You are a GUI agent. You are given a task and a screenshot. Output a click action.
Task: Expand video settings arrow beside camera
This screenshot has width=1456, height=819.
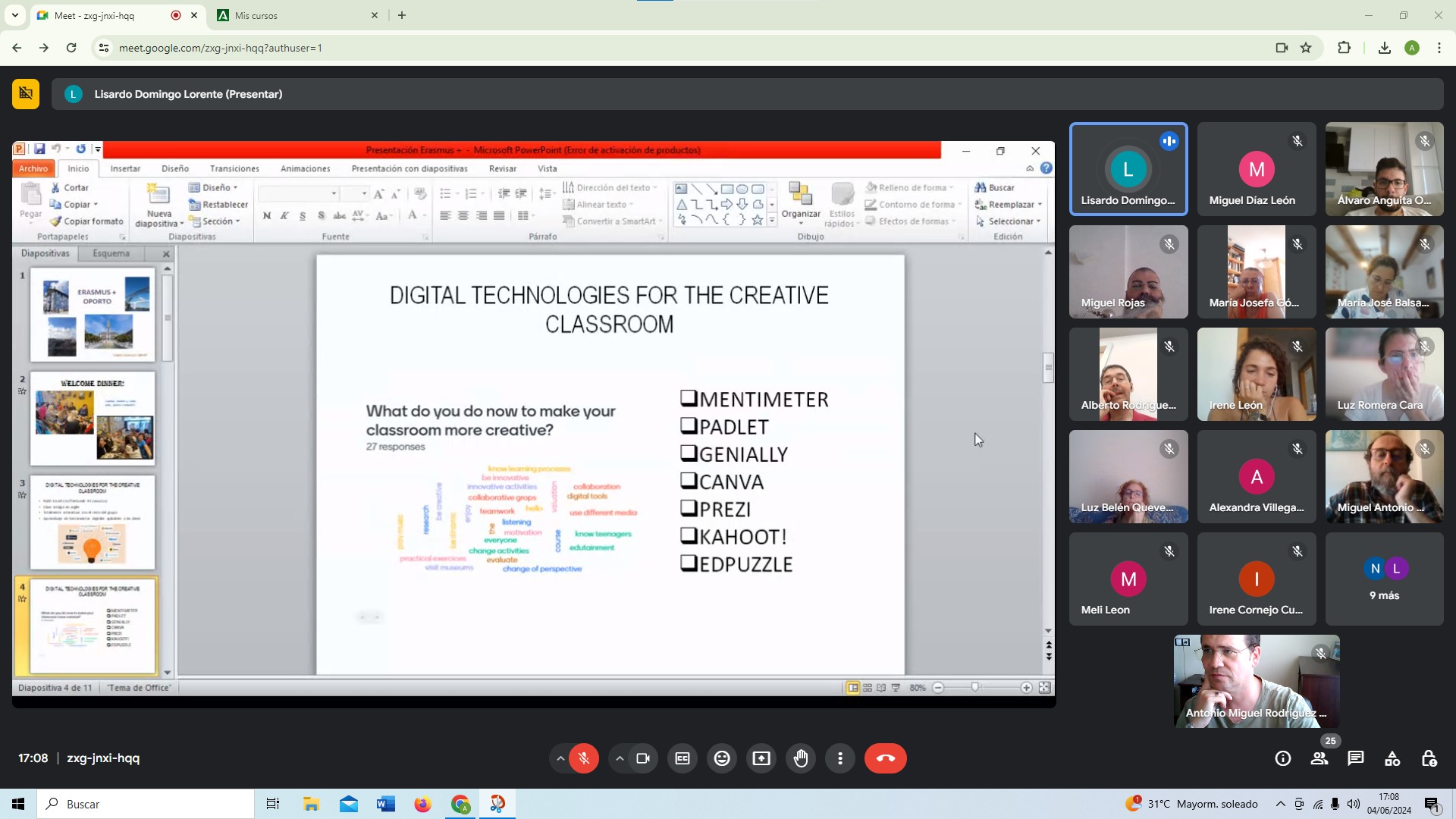[620, 758]
